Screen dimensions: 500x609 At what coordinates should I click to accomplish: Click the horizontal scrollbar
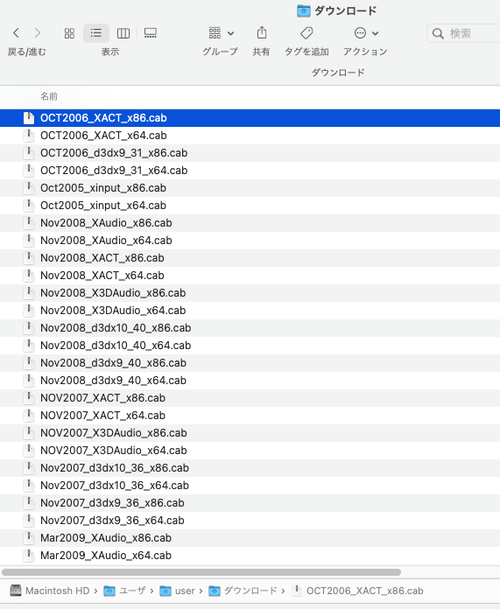[201, 572]
